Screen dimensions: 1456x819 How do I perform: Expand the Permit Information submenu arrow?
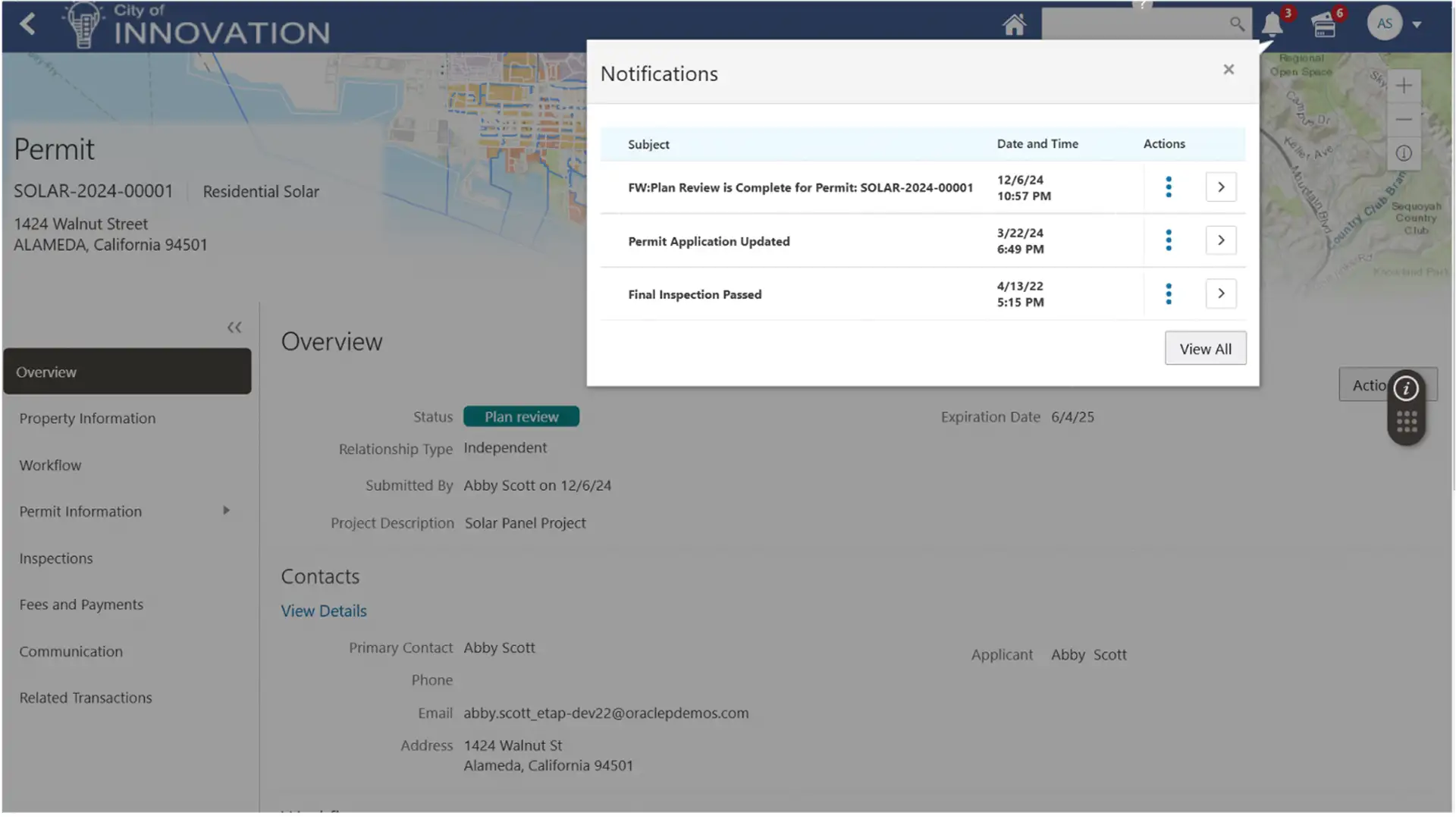click(x=226, y=511)
